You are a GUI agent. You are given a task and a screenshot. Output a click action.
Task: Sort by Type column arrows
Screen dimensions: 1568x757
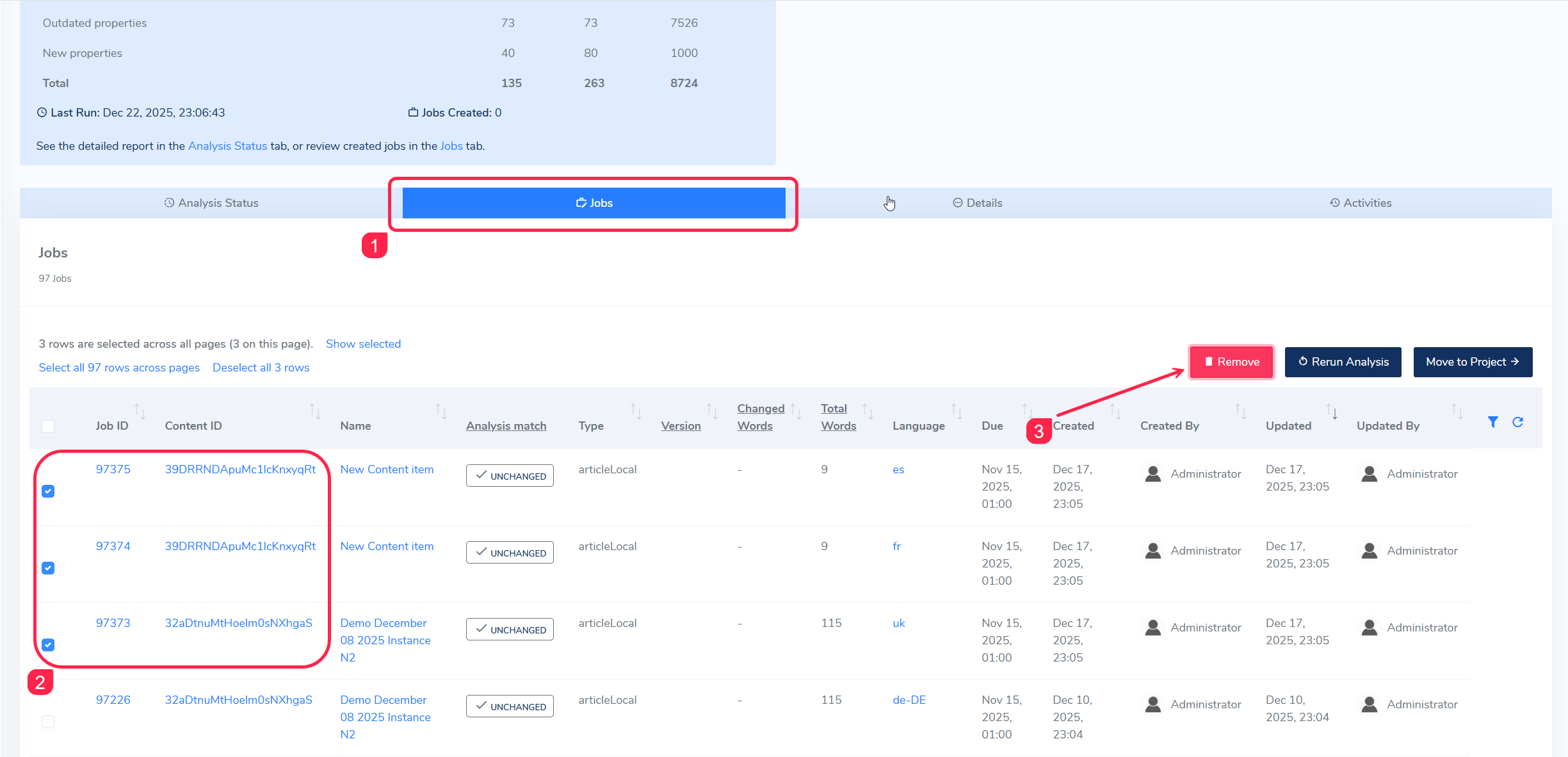click(636, 411)
